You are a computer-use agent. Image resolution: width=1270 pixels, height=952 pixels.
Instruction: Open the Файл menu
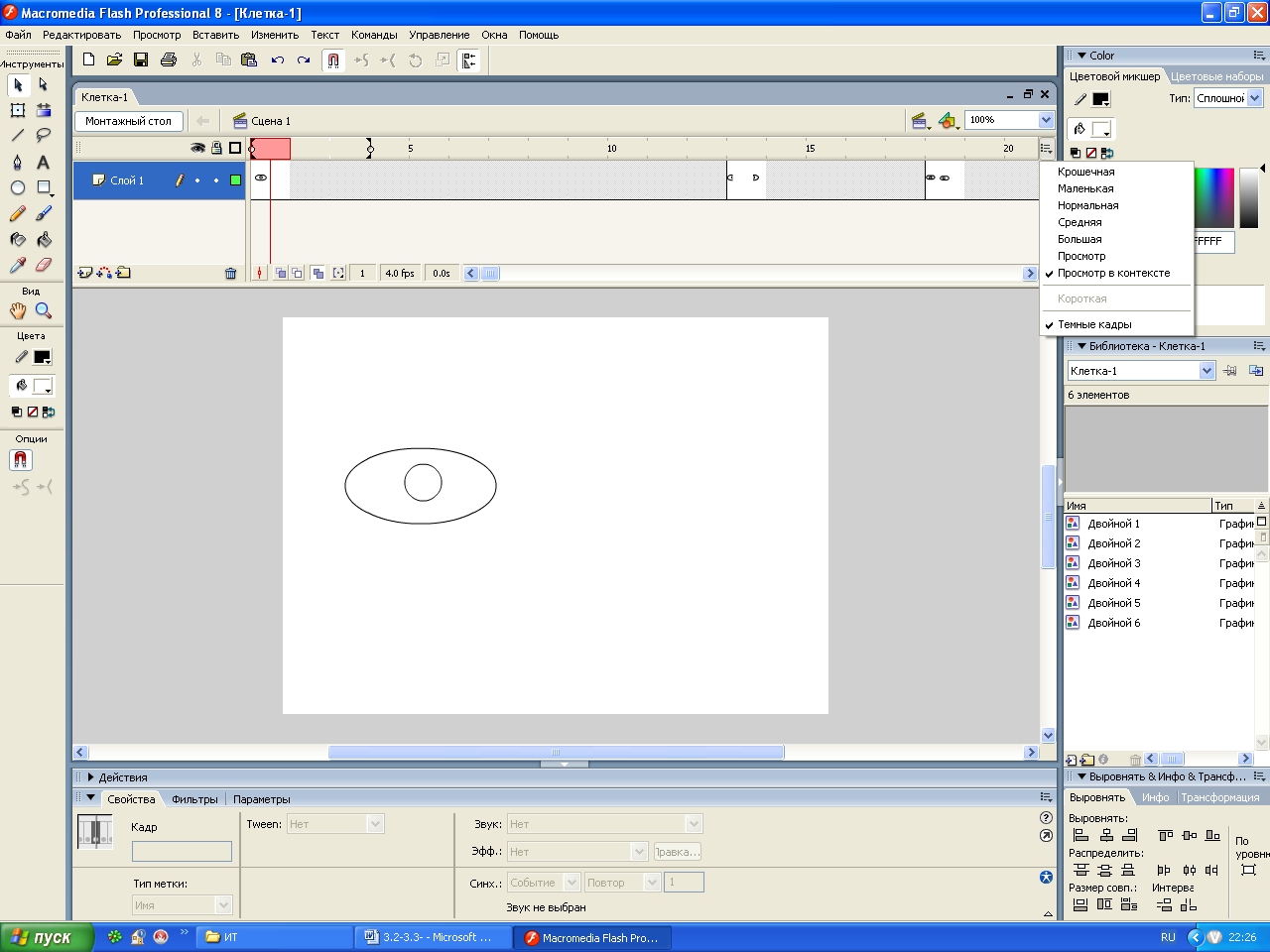[x=18, y=35]
